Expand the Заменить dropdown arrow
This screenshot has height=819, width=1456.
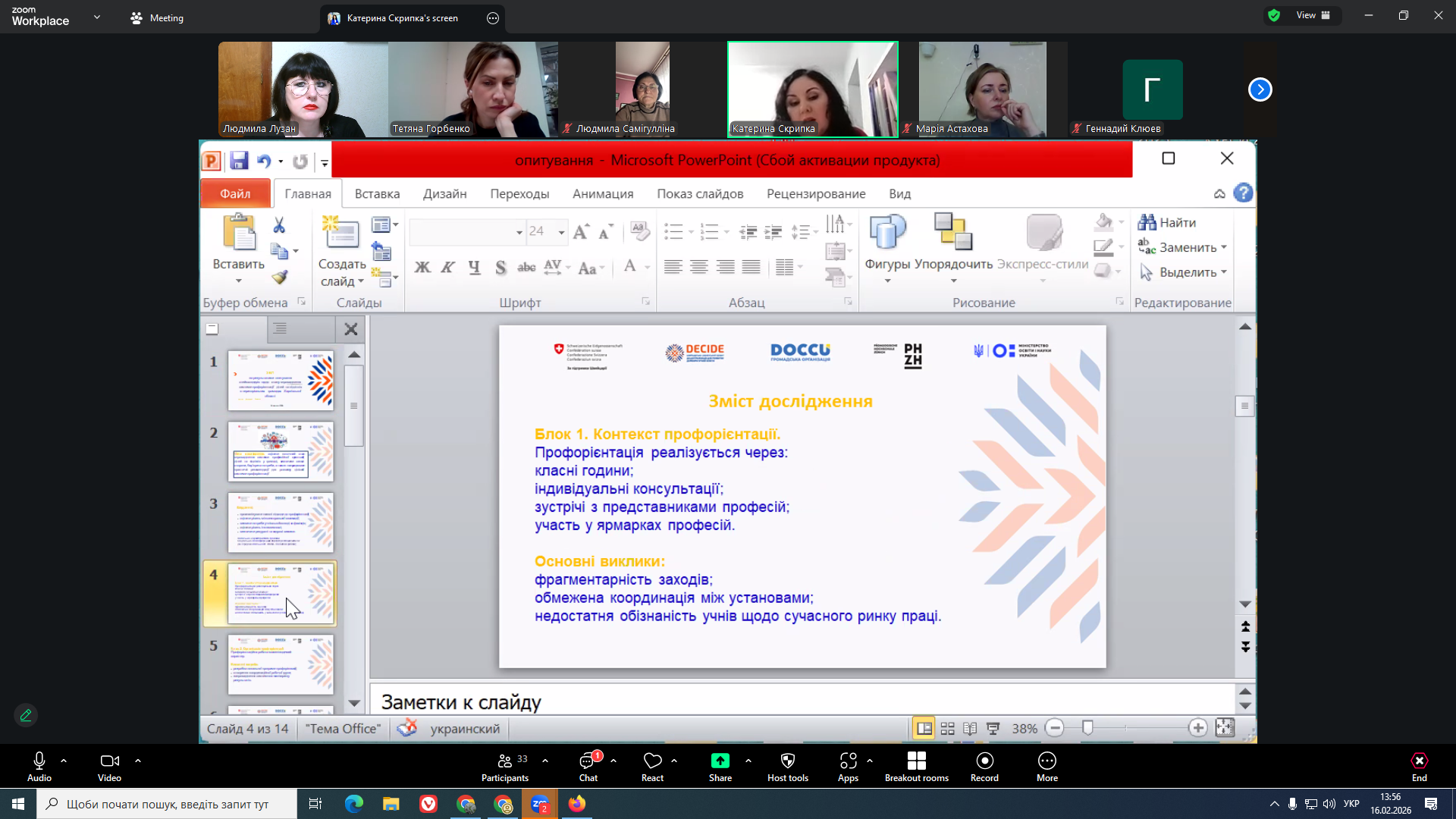[1224, 247]
